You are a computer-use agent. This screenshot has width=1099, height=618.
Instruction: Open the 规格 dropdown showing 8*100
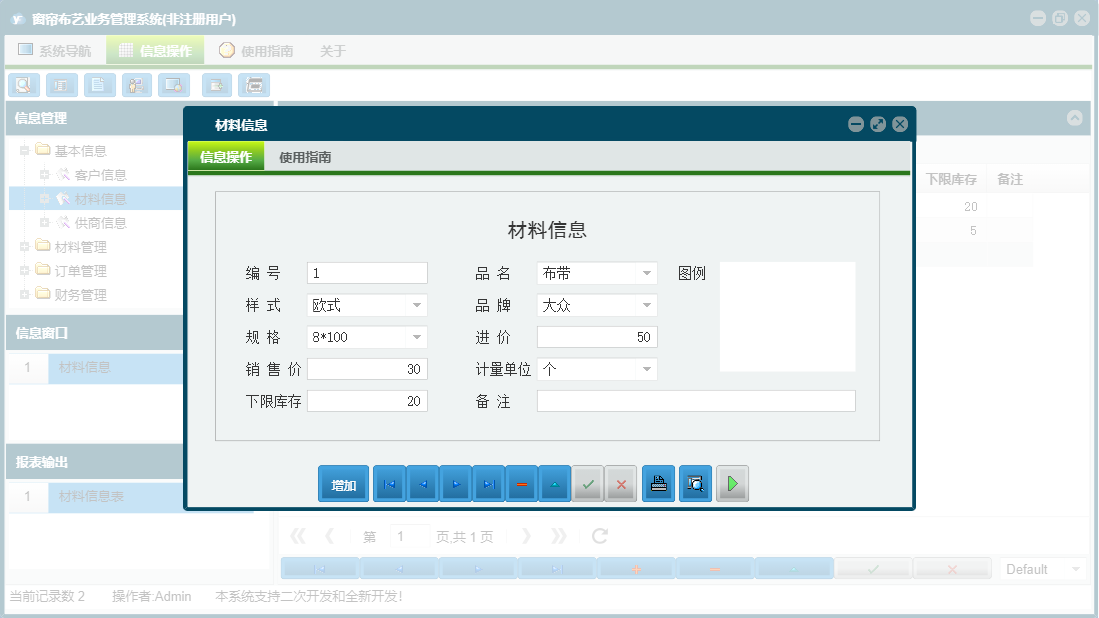[x=417, y=337]
